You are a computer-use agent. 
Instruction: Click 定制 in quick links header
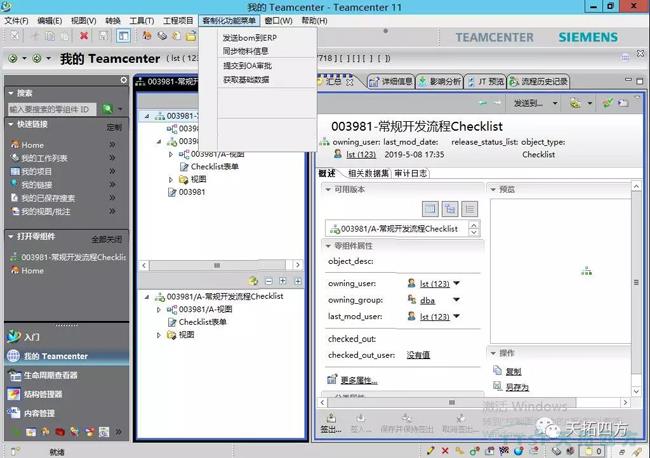(x=114, y=127)
